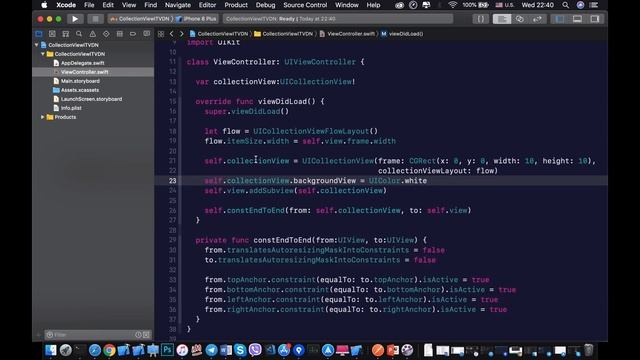Viewport: 640px width, 360px height.
Task: Open Photoshop from the Dock
Action: pos(167,350)
